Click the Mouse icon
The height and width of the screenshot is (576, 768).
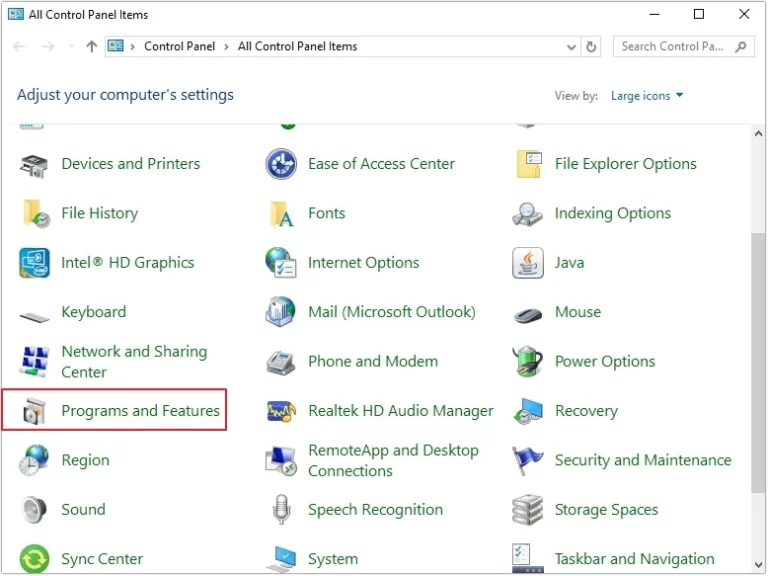click(x=528, y=314)
